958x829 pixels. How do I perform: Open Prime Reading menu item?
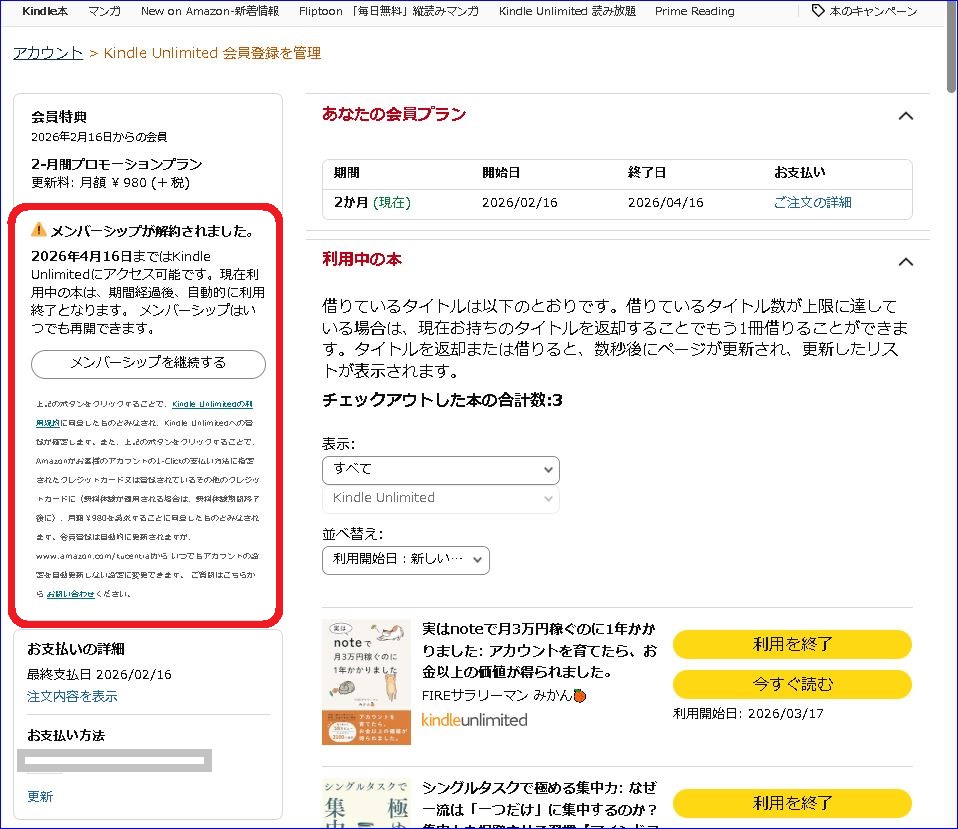click(695, 11)
